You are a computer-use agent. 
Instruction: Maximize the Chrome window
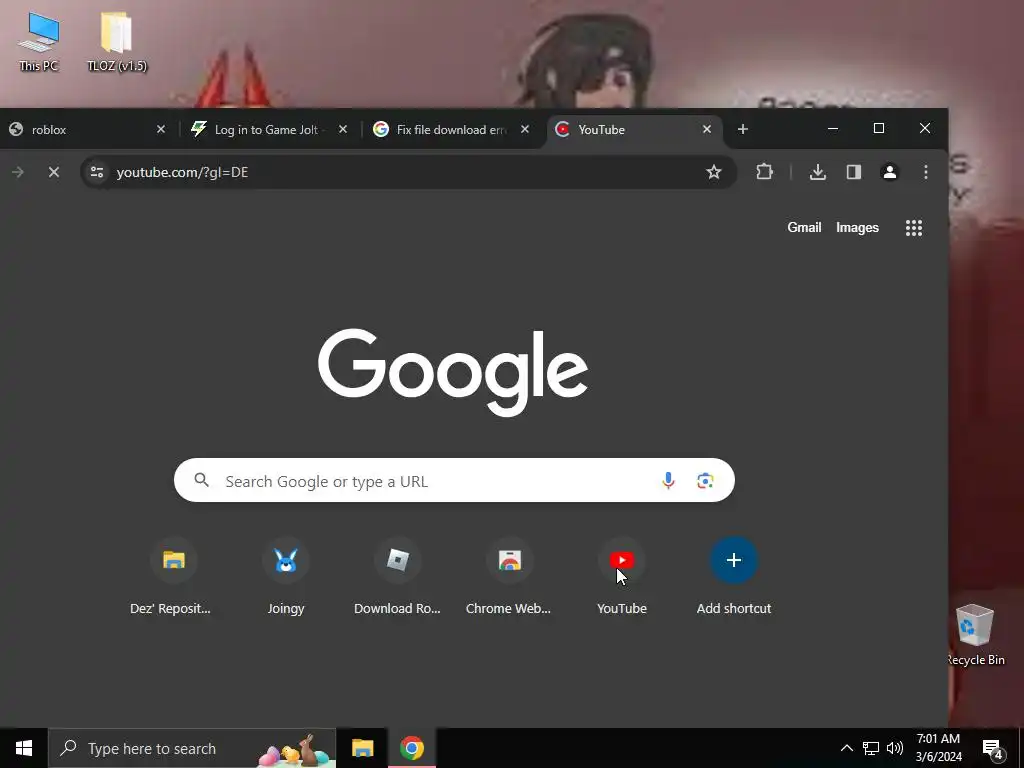point(879,129)
